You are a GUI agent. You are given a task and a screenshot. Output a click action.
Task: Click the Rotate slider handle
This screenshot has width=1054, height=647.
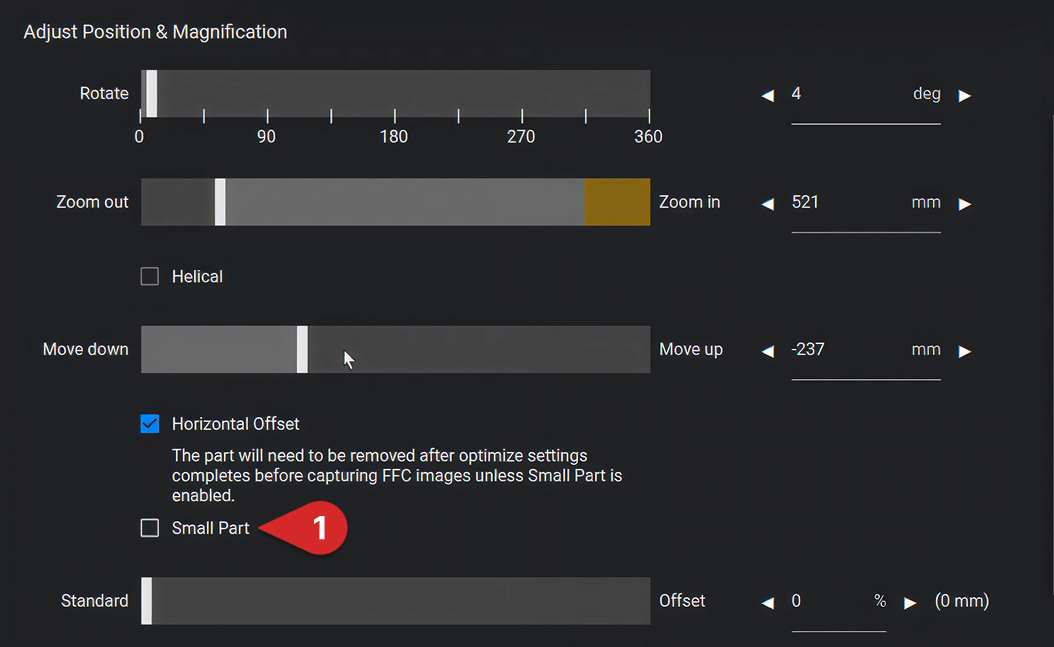click(x=152, y=93)
